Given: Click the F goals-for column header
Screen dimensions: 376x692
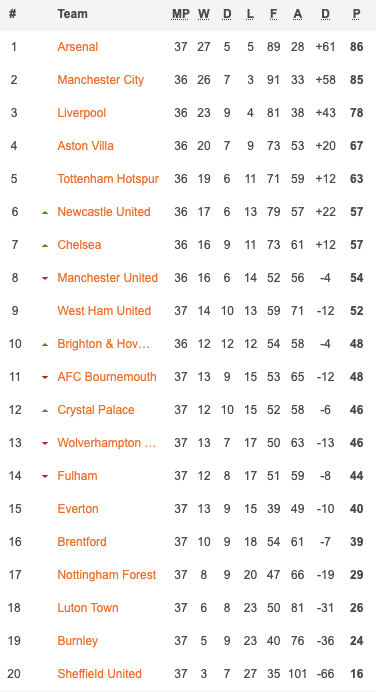Looking at the screenshot, I should [273, 14].
